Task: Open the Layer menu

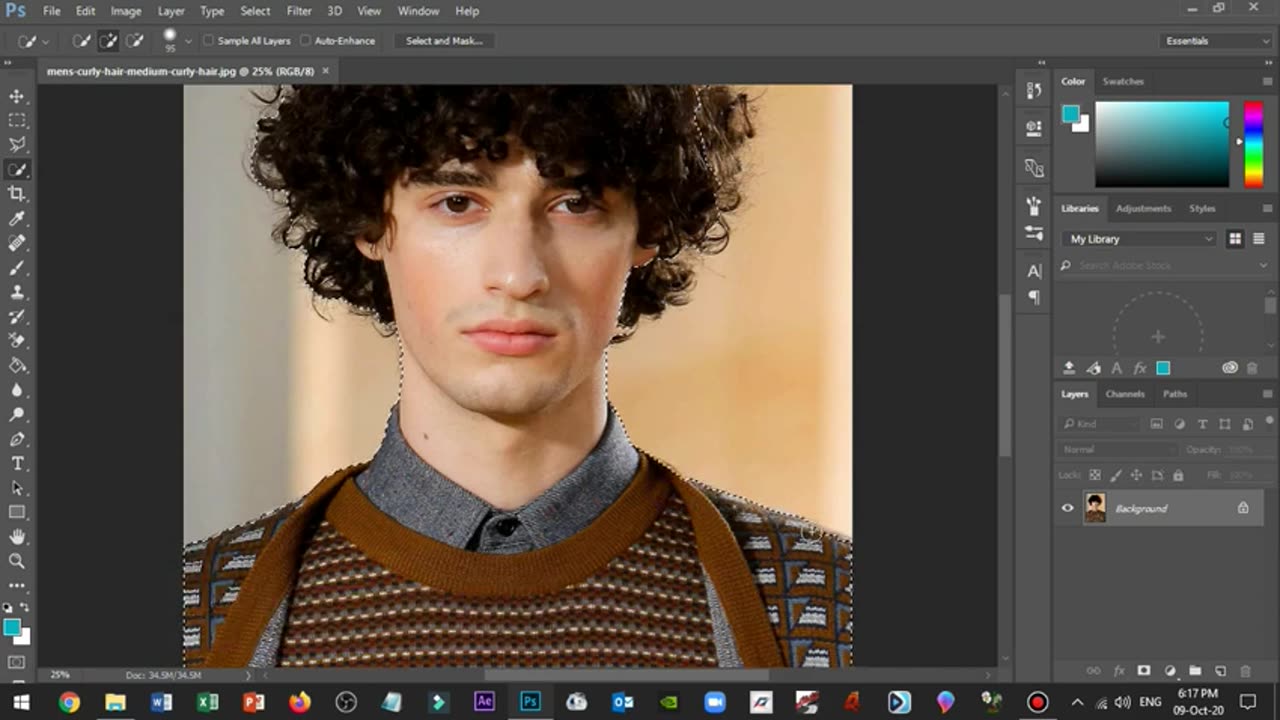Action: 171,11
